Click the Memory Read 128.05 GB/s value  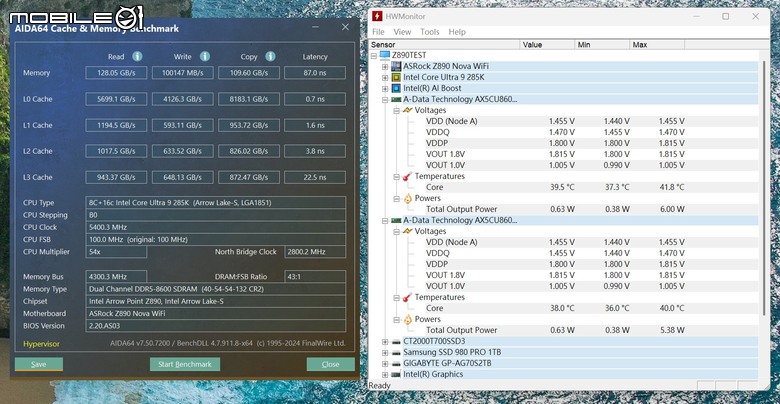pyautogui.click(x=116, y=73)
